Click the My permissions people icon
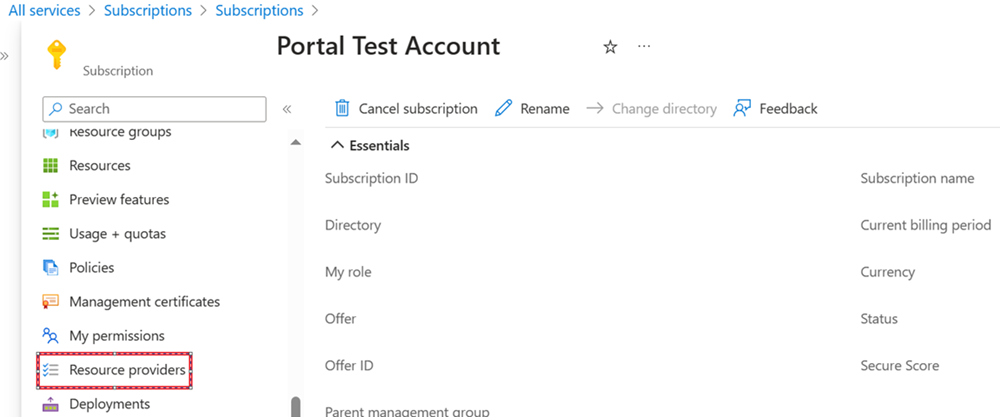Image resolution: width=1000 pixels, height=417 pixels. pos(50,335)
